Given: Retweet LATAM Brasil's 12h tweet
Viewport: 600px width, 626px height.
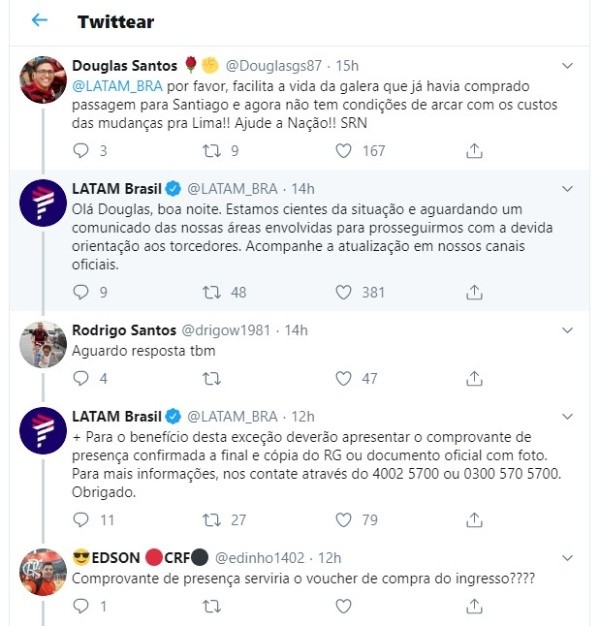Looking at the screenshot, I should click(x=212, y=519).
